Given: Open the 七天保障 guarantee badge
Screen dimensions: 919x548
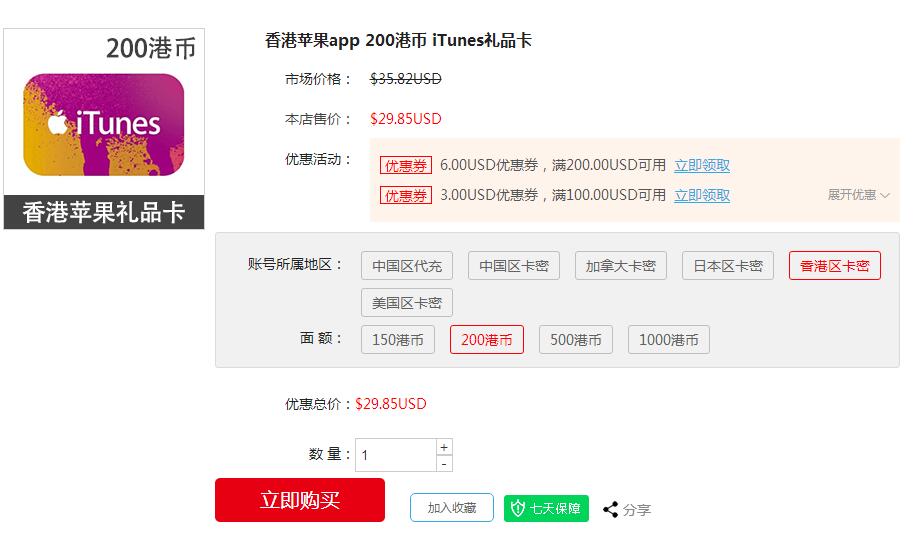Looking at the screenshot, I should click(546, 508).
